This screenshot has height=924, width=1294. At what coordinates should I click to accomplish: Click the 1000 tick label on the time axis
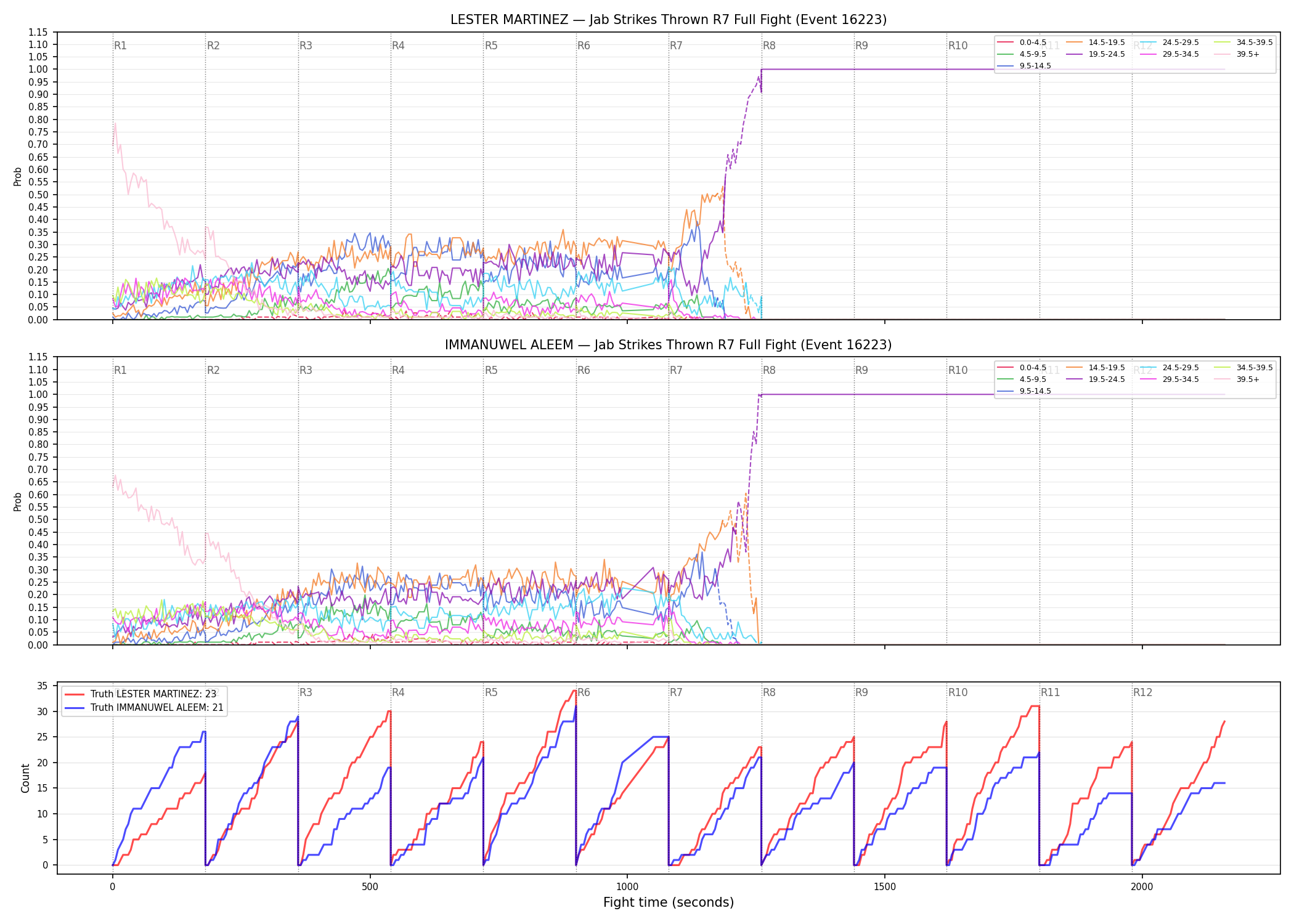click(627, 887)
